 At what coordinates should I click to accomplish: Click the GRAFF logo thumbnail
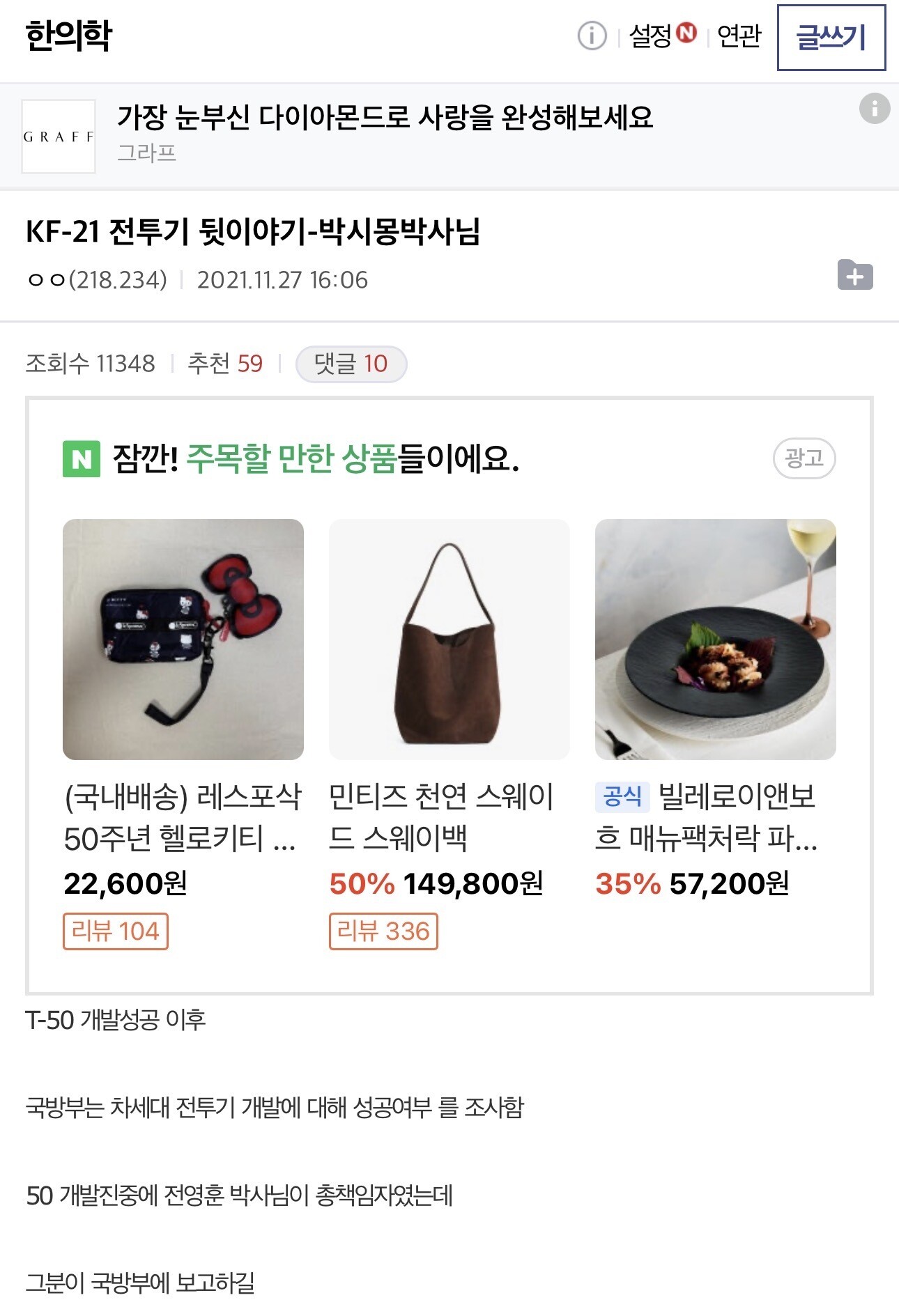(59, 137)
